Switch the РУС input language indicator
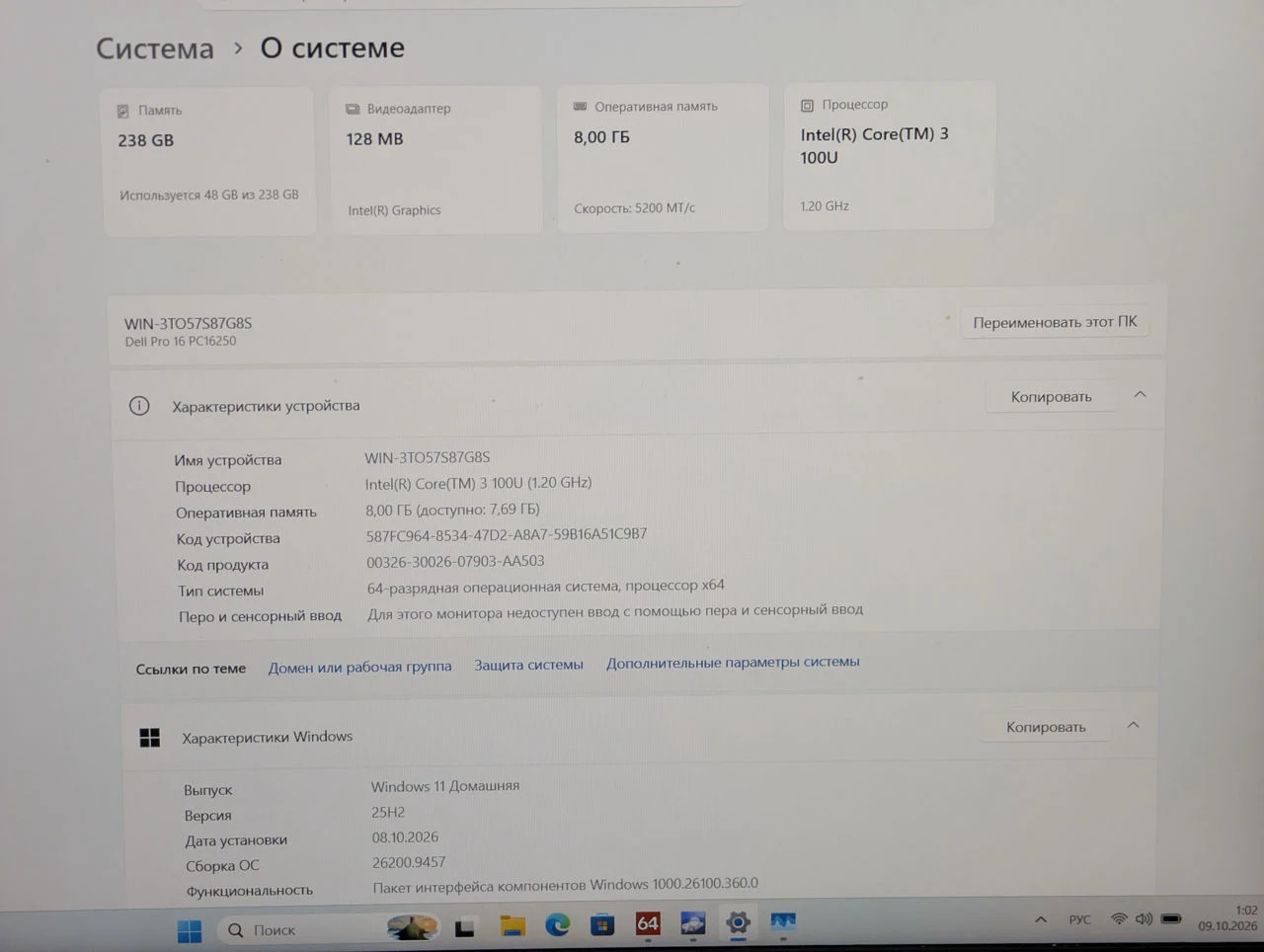 tap(1079, 919)
